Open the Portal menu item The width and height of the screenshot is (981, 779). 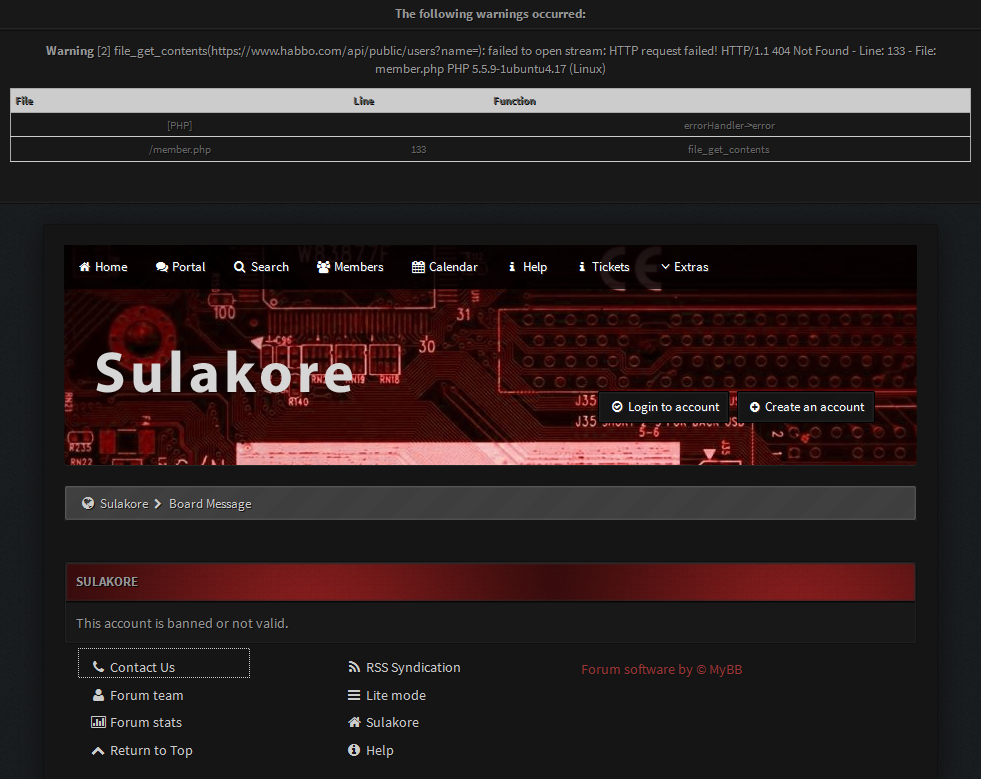tap(180, 267)
